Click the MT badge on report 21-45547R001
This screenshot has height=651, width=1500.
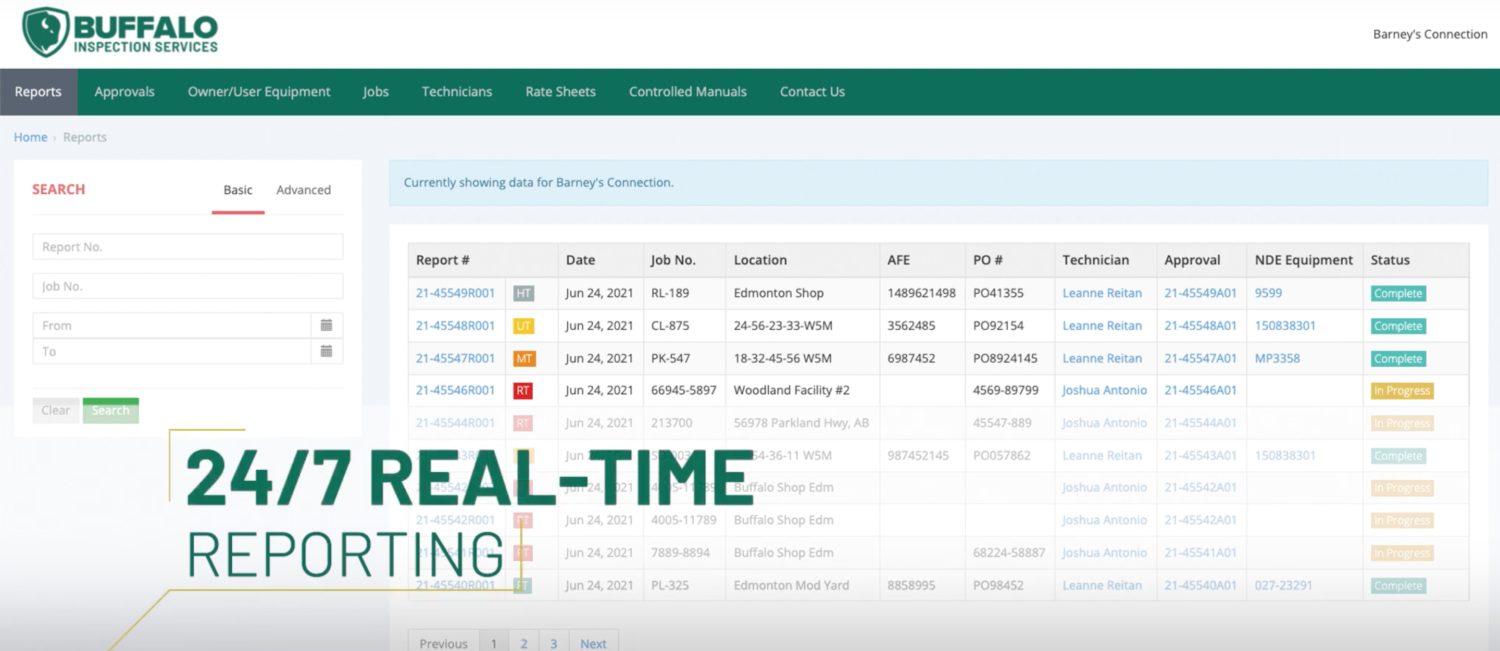[x=523, y=358]
